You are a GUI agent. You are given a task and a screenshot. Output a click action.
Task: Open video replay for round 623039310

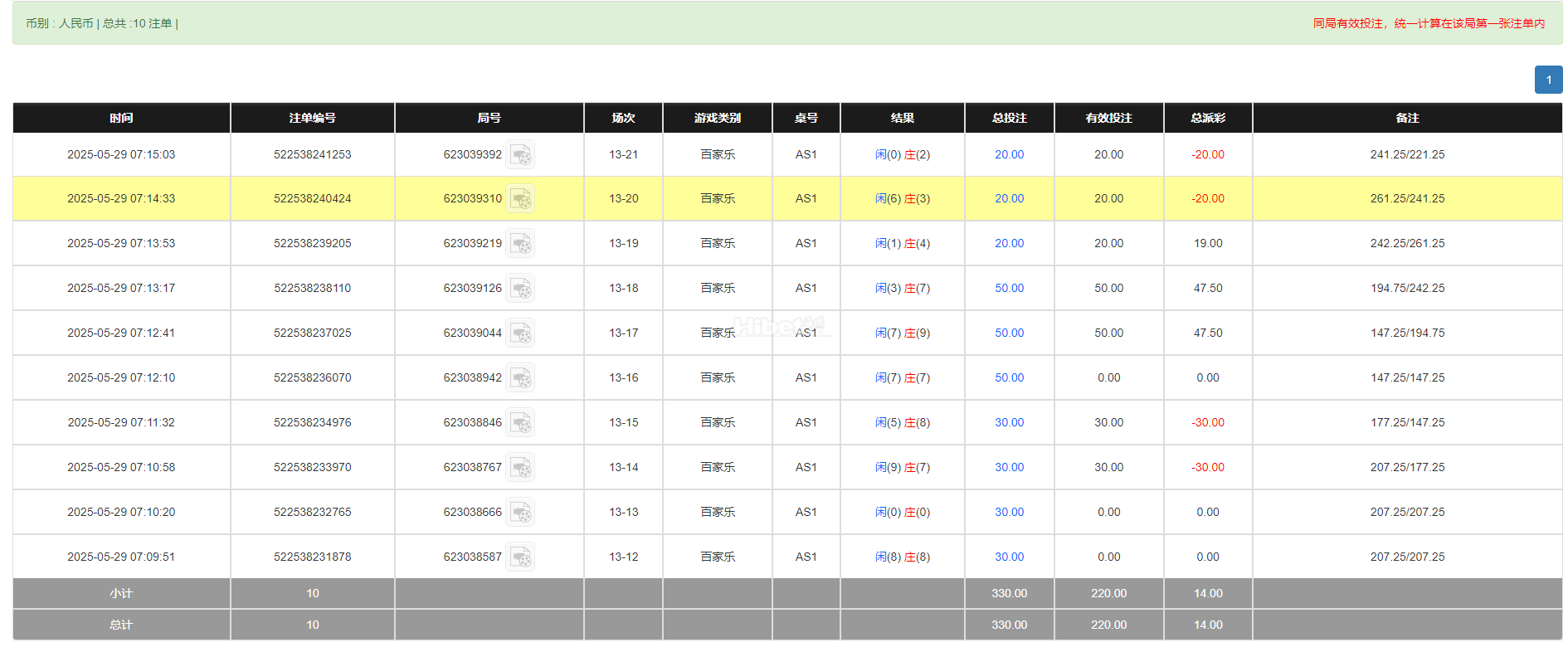[520, 199]
